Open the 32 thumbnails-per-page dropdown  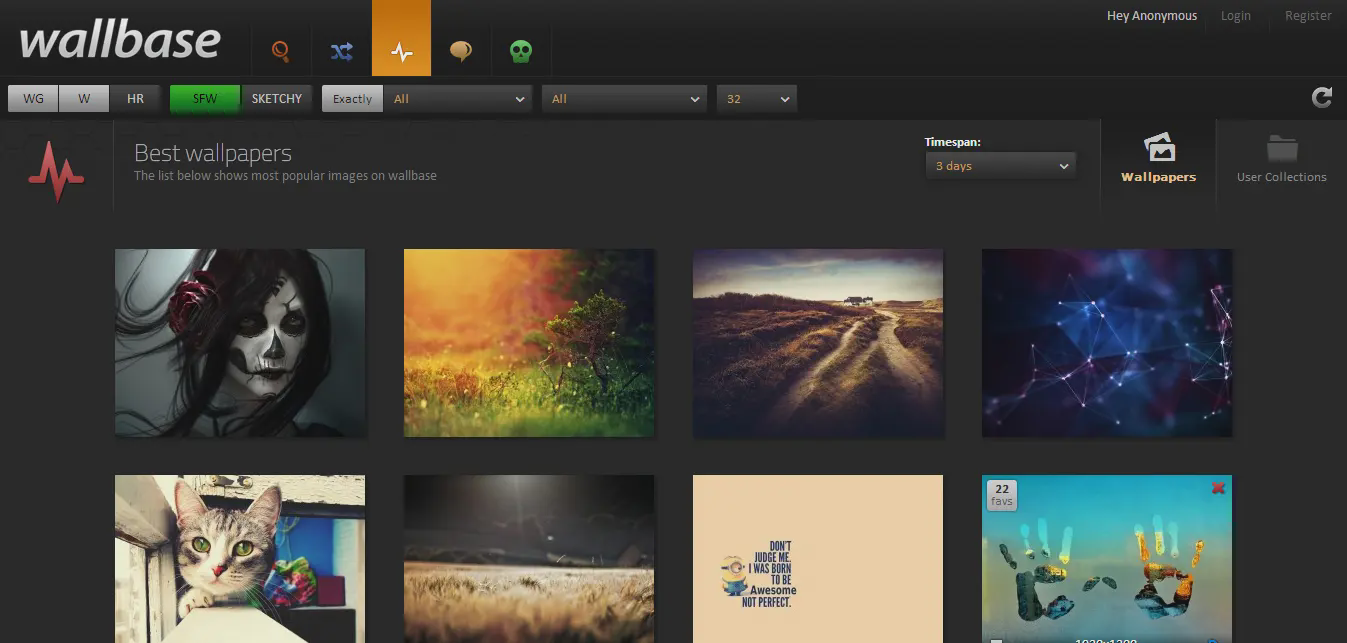click(757, 99)
